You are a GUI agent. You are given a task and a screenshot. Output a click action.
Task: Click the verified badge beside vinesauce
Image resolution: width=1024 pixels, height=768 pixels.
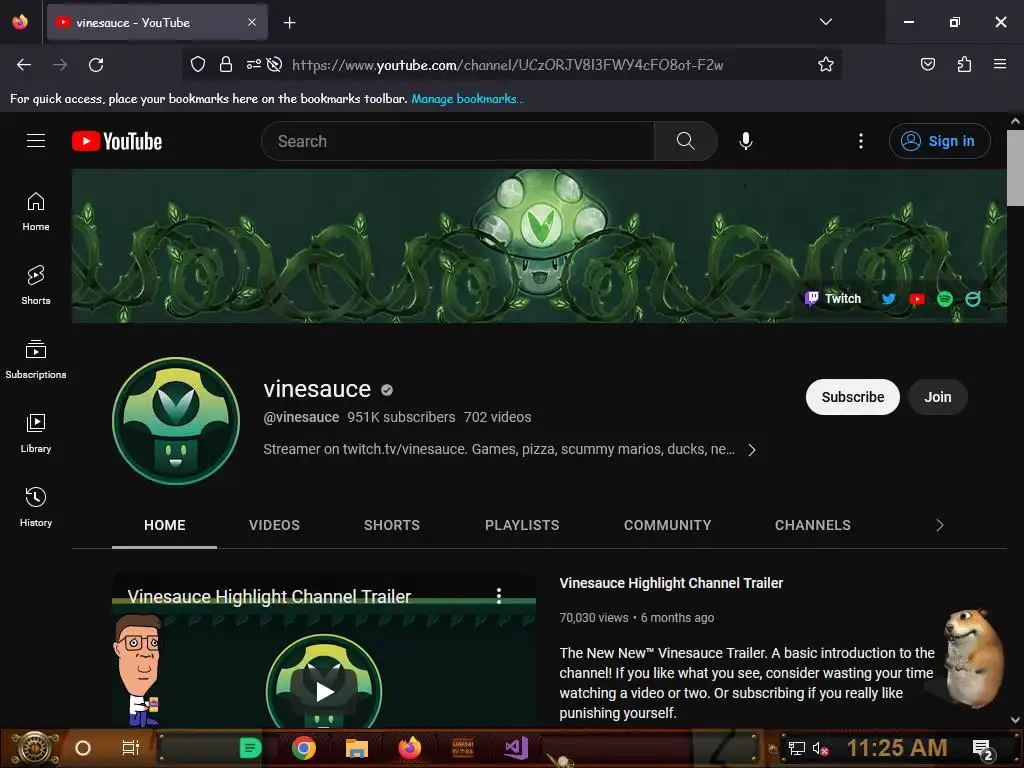[387, 390]
